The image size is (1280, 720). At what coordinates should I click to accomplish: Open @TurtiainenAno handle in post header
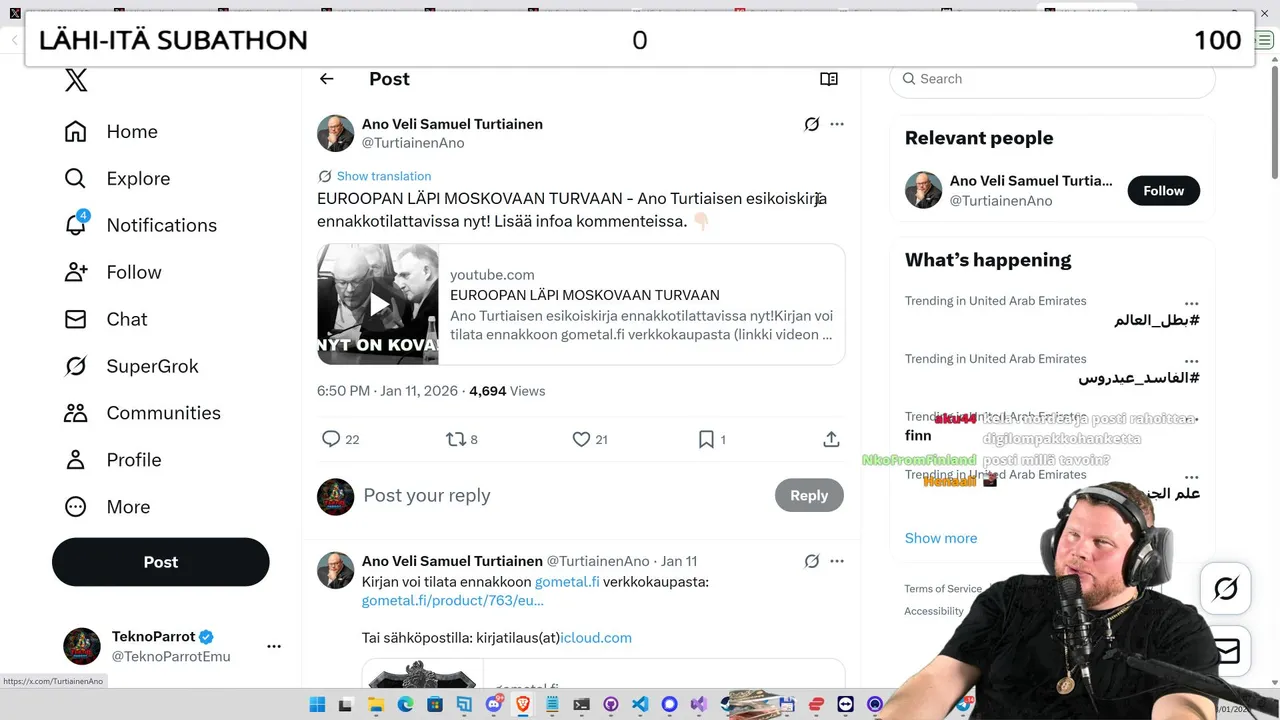point(413,143)
